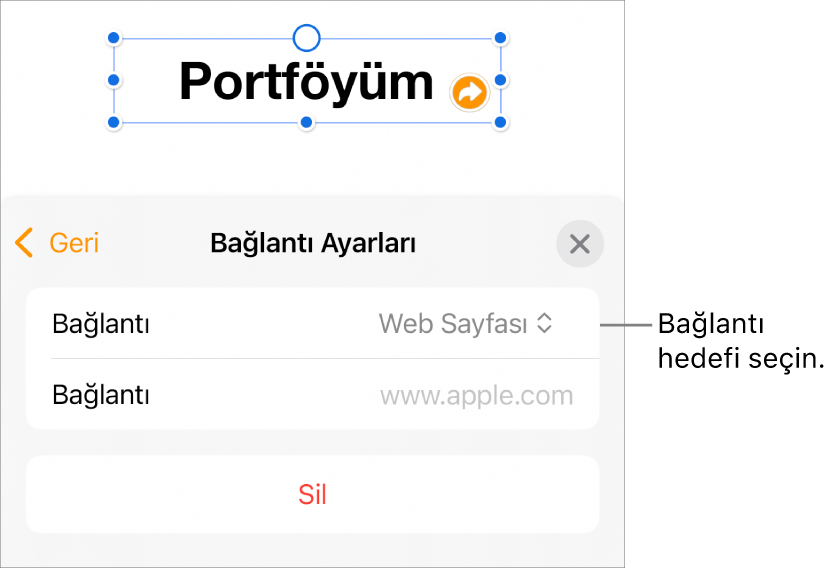Click the top-left selection handle of text box
Image resolution: width=836 pixels, height=569 pixels.
pos(114,39)
